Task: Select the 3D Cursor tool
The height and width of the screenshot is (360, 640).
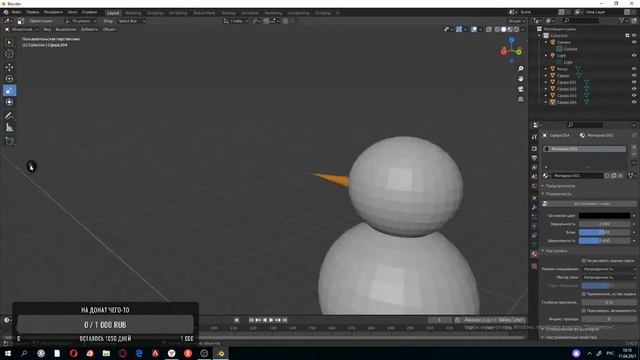Action: click(9, 53)
